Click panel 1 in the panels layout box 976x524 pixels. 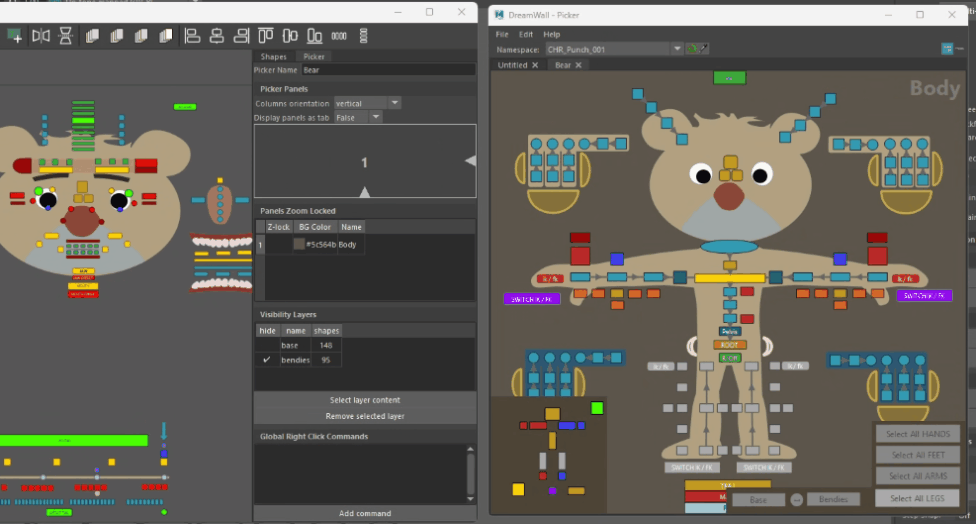(x=365, y=161)
